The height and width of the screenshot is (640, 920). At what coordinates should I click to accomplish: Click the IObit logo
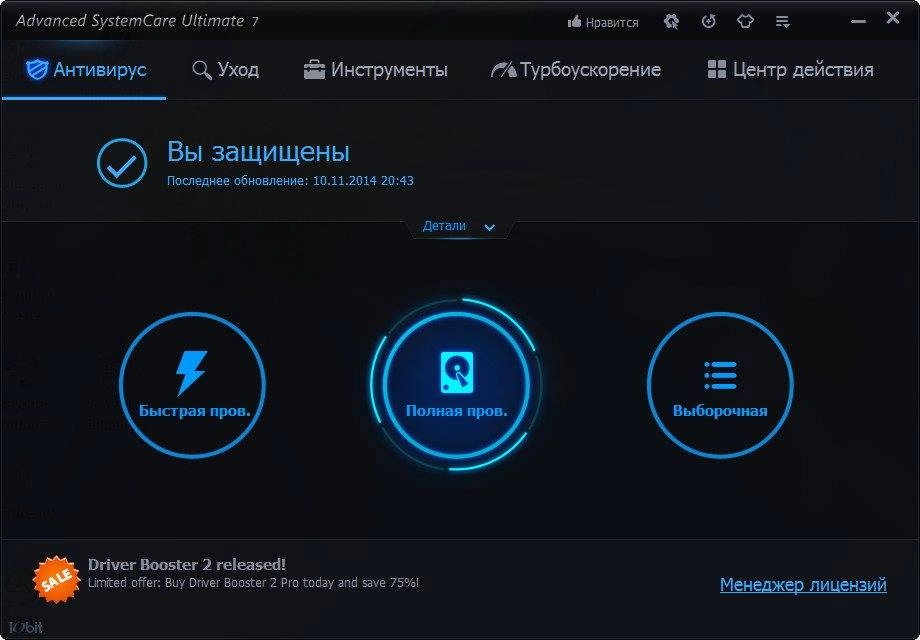[x=26, y=627]
